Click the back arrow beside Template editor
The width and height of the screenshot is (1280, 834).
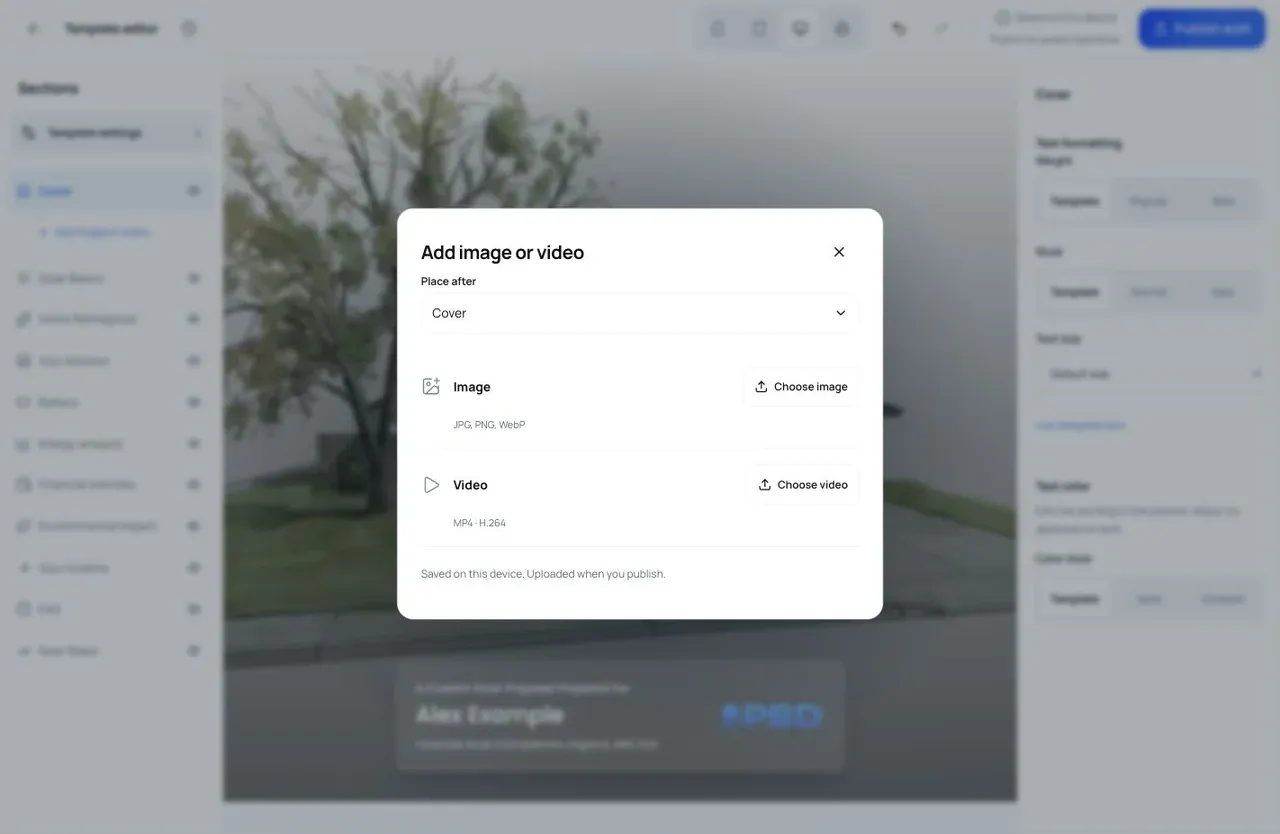(x=33, y=29)
